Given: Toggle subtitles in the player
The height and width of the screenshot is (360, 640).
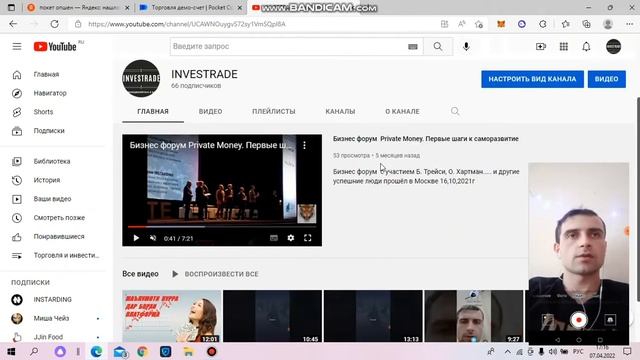Looking at the screenshot, I should pyautogui.click(x=273, y=238).
